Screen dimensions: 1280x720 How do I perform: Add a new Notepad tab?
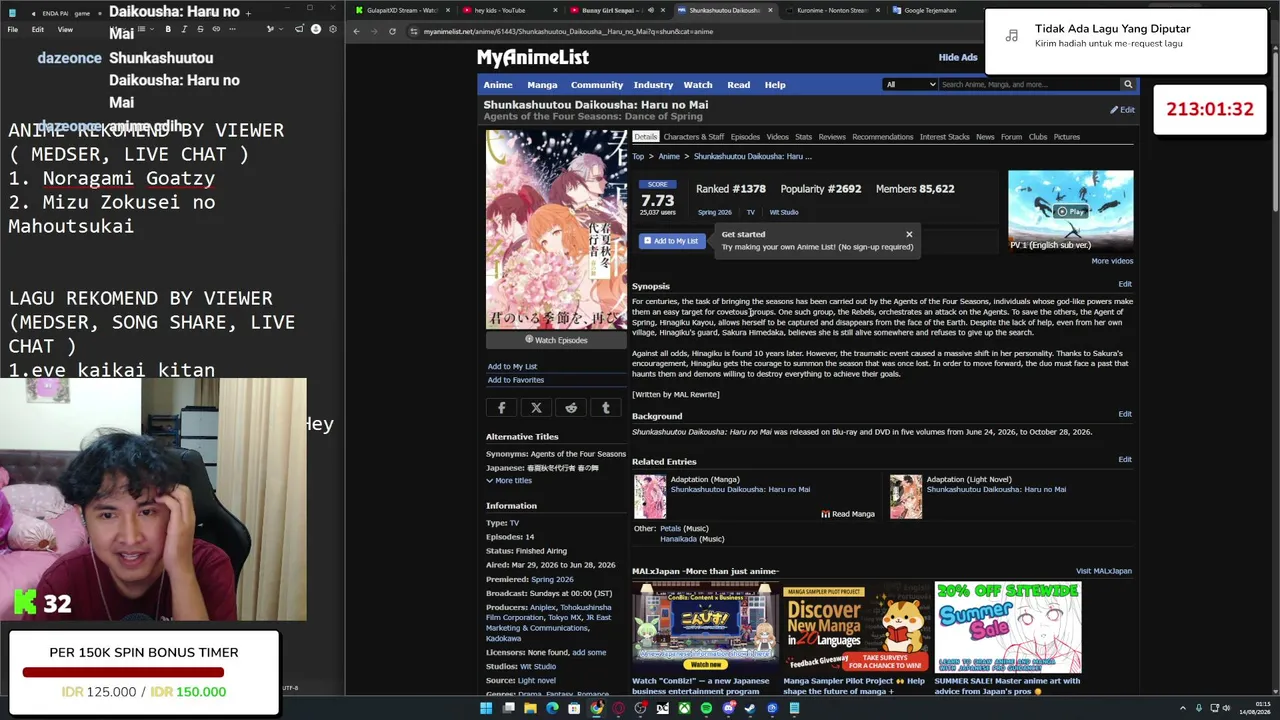coord(248,13)
